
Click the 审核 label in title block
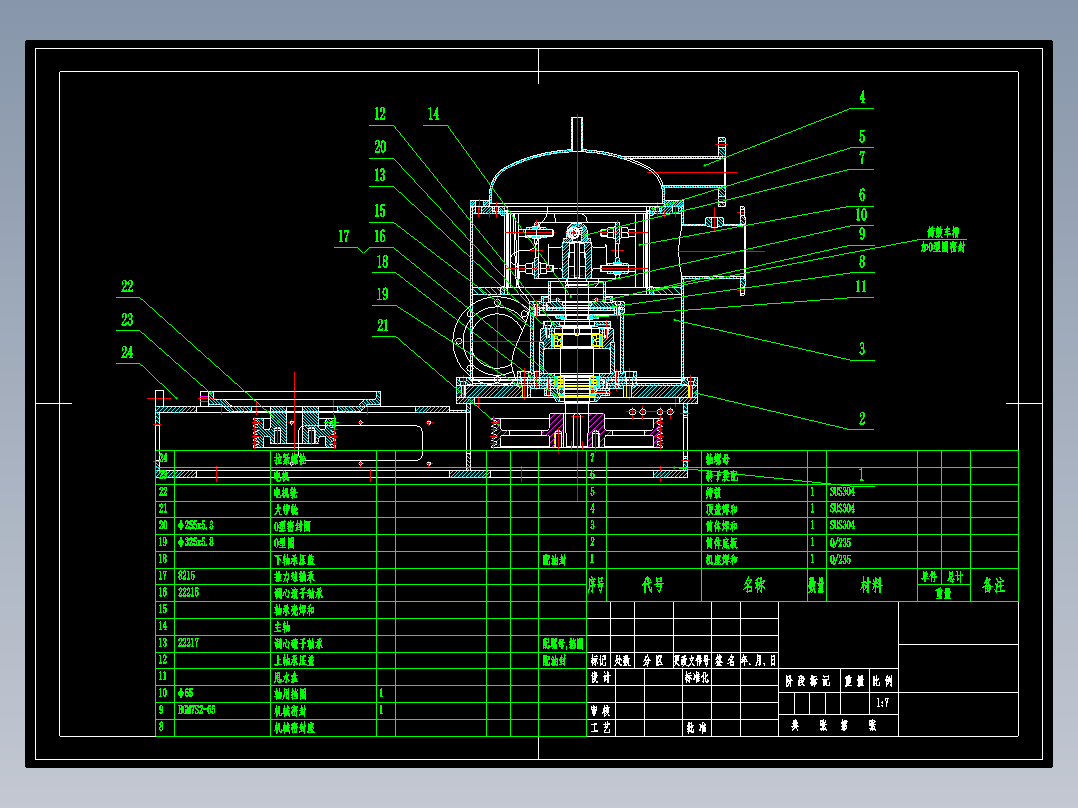tap(601, 710)
